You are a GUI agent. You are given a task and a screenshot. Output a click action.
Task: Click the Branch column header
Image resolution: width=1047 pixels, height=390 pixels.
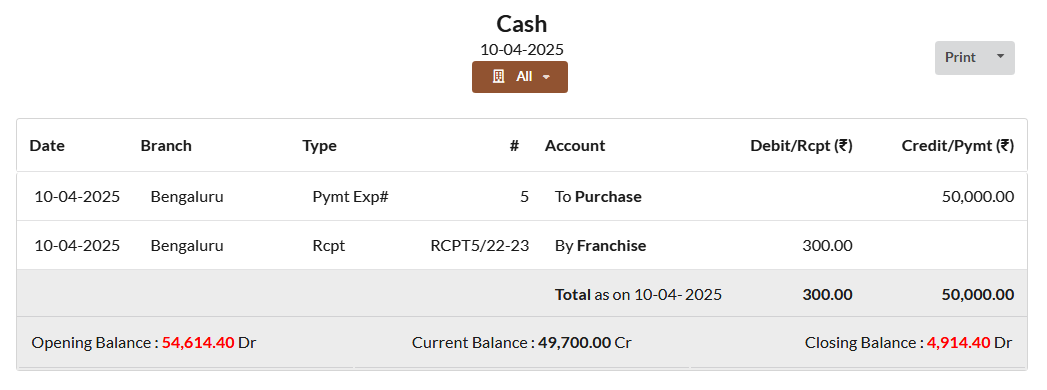coord(166,146)
